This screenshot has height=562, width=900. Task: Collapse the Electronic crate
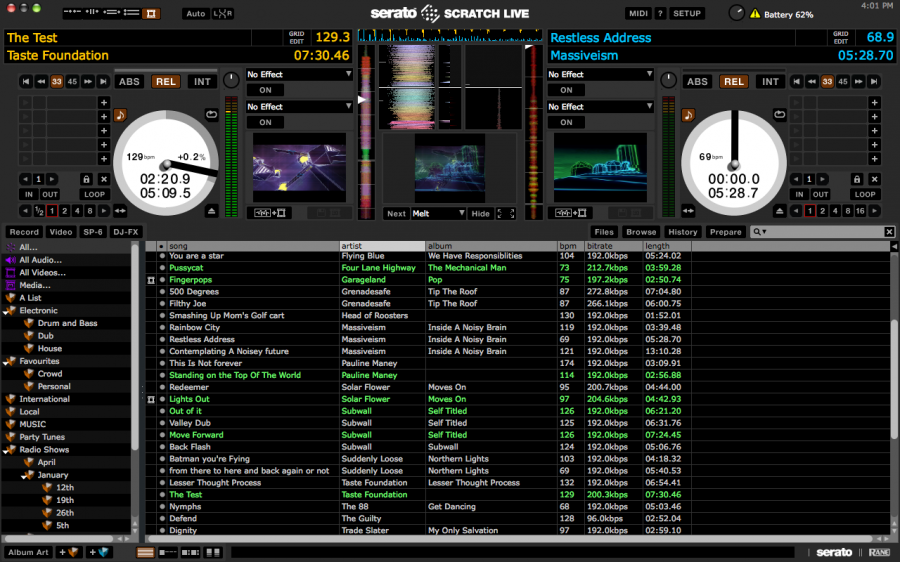pyautogui.click(x=5, y=311)
